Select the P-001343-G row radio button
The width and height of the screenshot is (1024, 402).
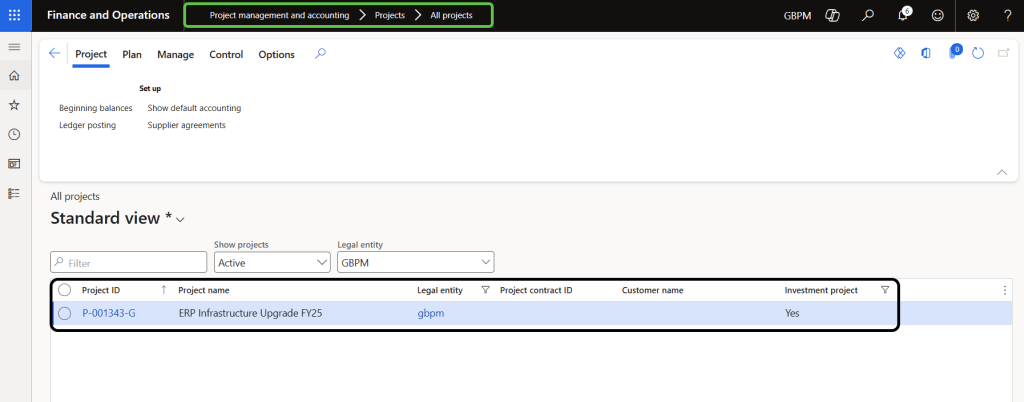point(65,313)
